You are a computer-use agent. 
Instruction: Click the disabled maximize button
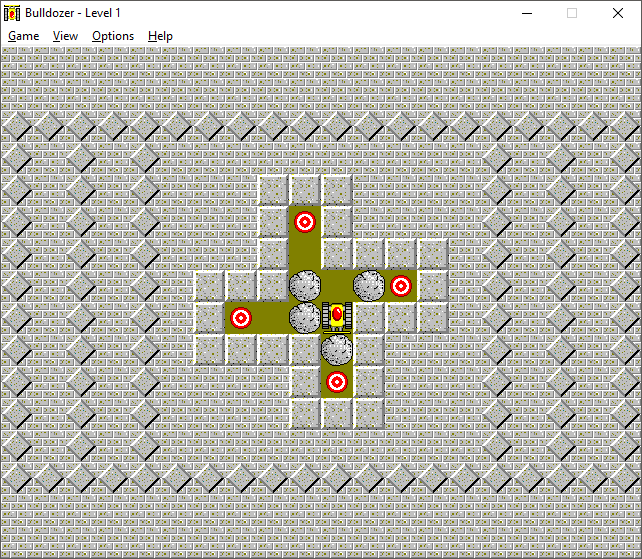(572, 13)
